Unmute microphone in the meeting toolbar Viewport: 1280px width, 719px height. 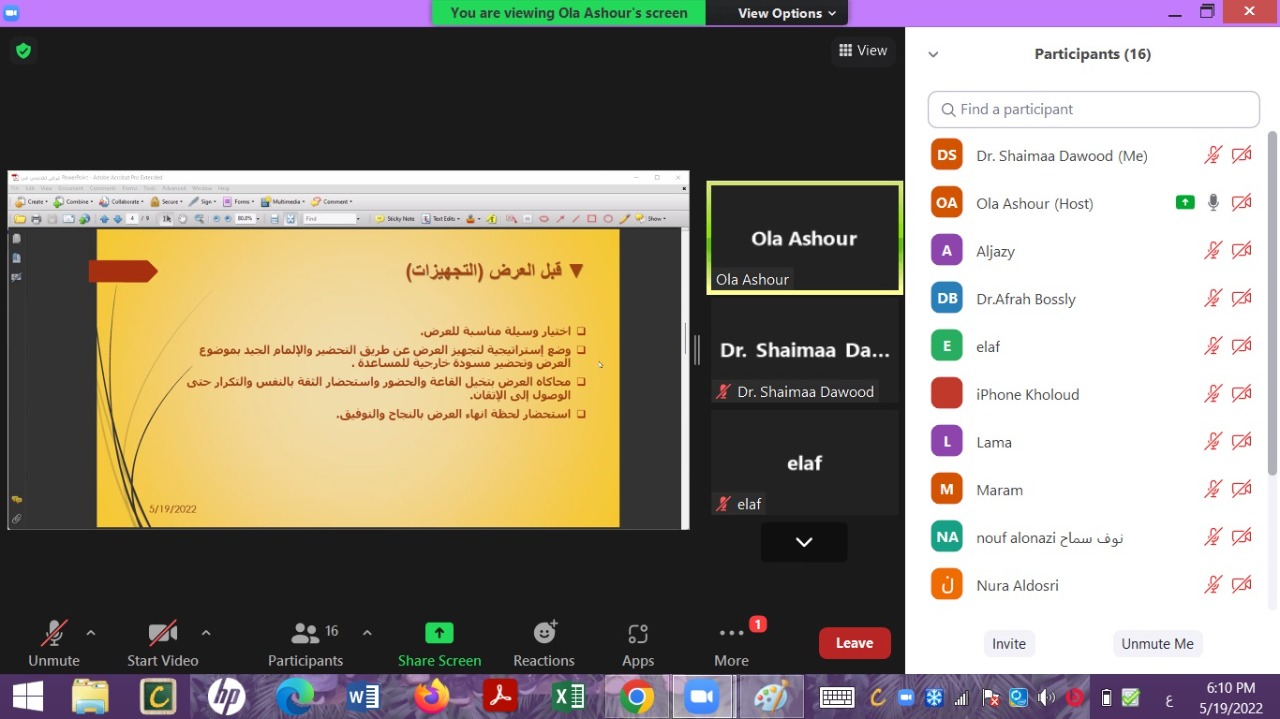tap(53, 633)
